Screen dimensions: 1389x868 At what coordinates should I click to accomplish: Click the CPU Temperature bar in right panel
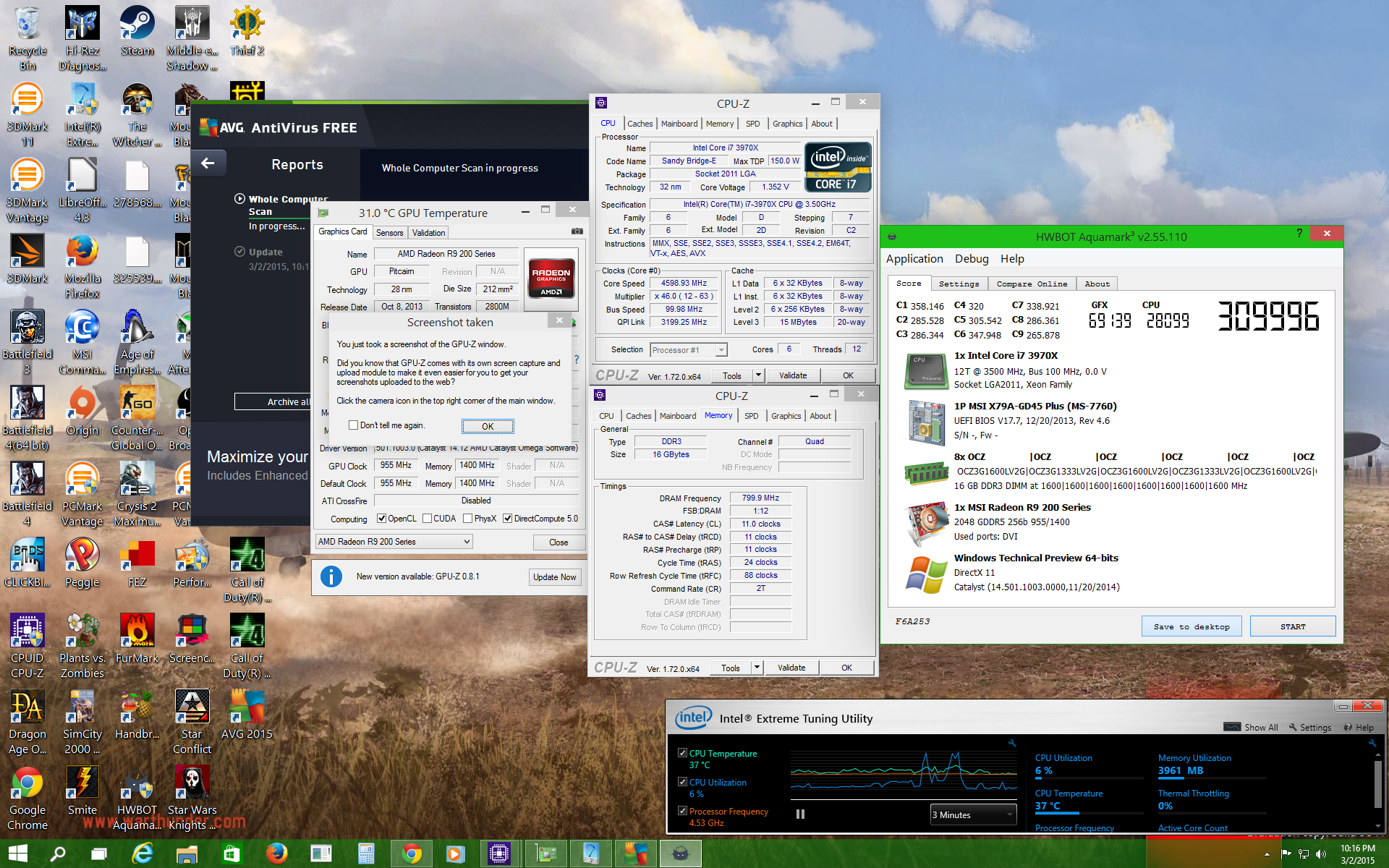pos(1089,813)
